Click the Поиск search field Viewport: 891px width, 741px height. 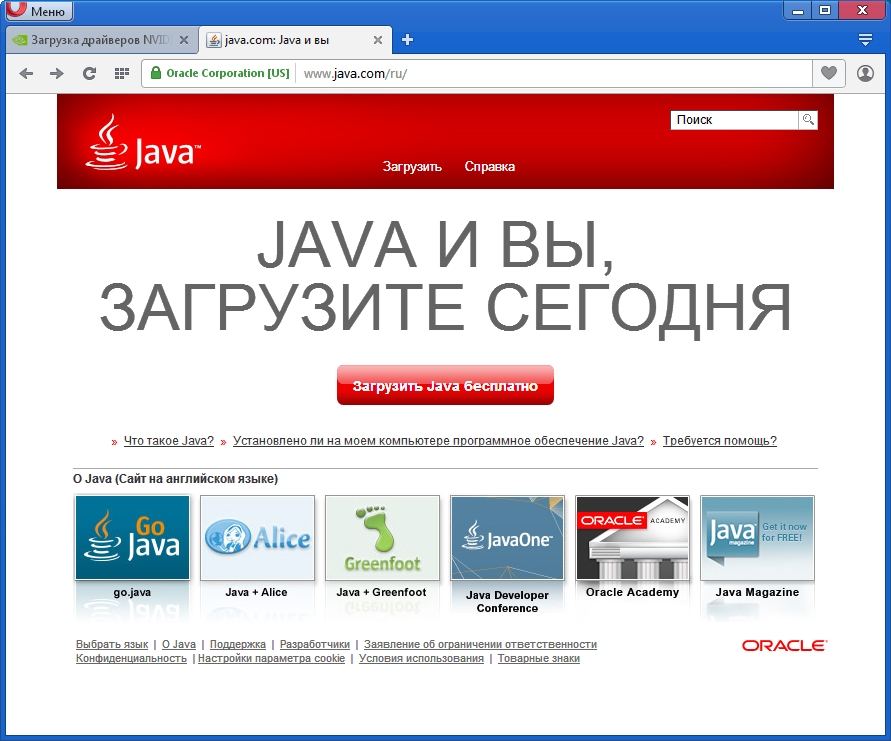pos(734,120)
